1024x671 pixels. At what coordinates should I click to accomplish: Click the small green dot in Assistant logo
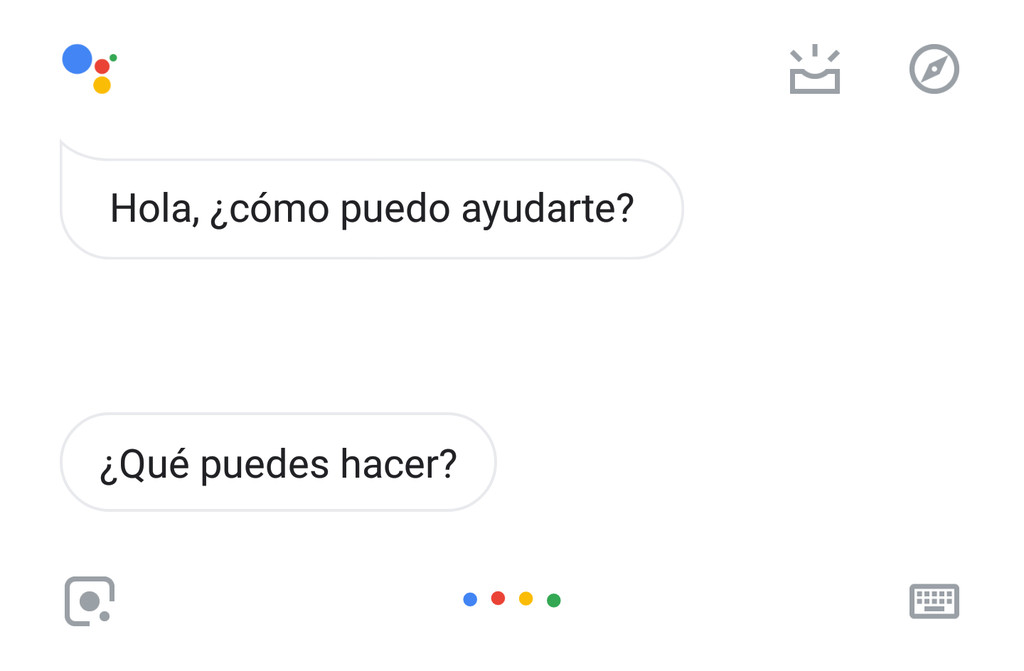113,57
